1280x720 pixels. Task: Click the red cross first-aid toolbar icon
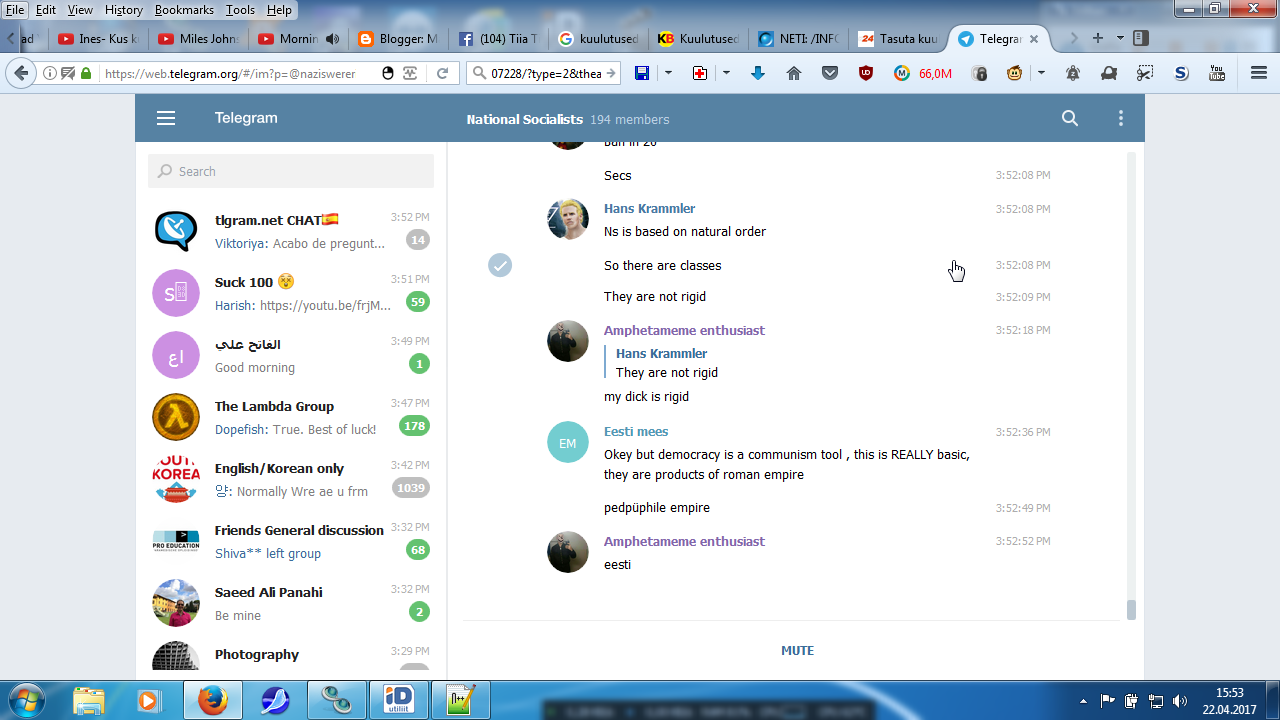(x=700, y=73)
